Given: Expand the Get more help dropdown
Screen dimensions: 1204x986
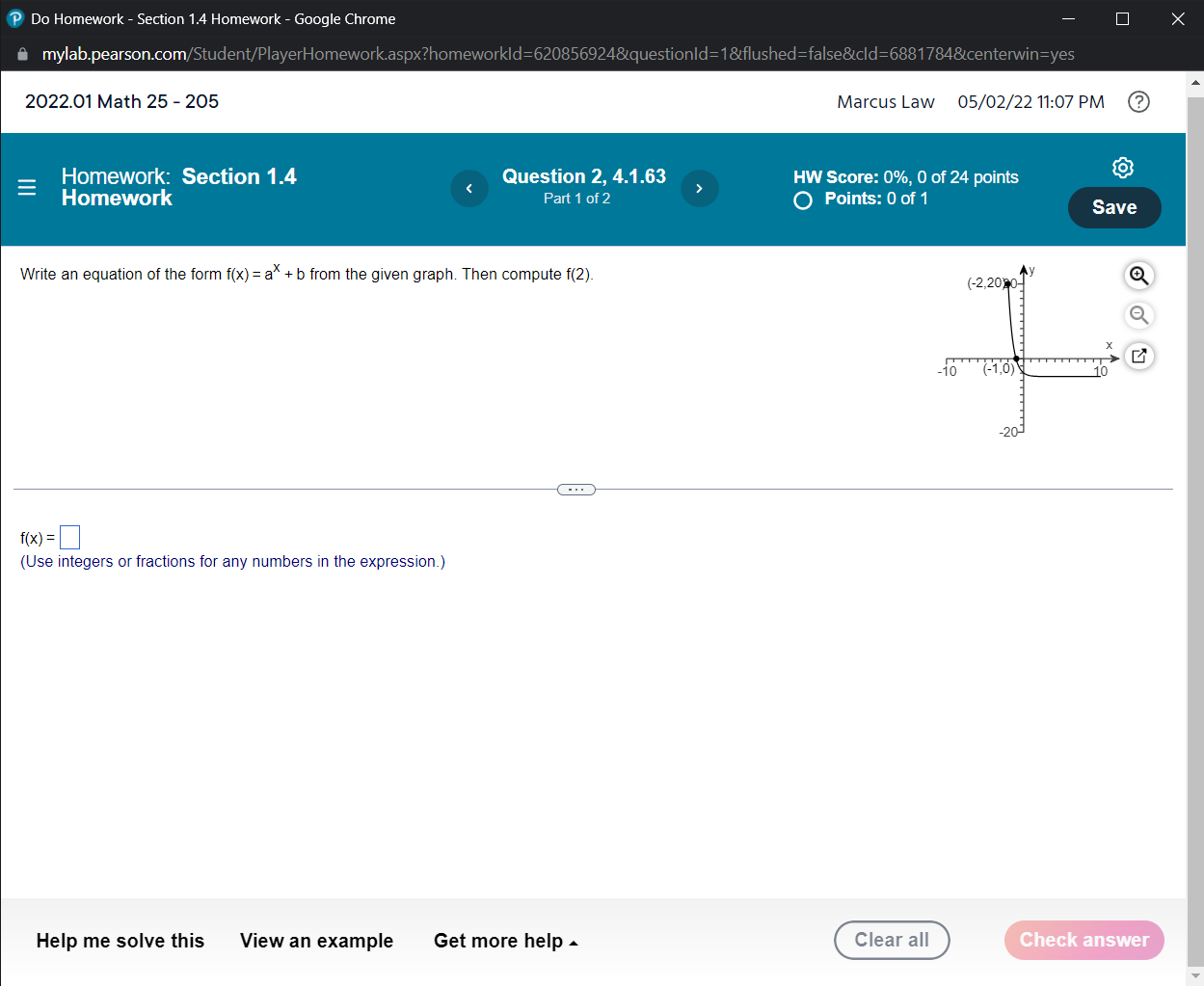Looking at the screenshot, I should tap(506, 940).
